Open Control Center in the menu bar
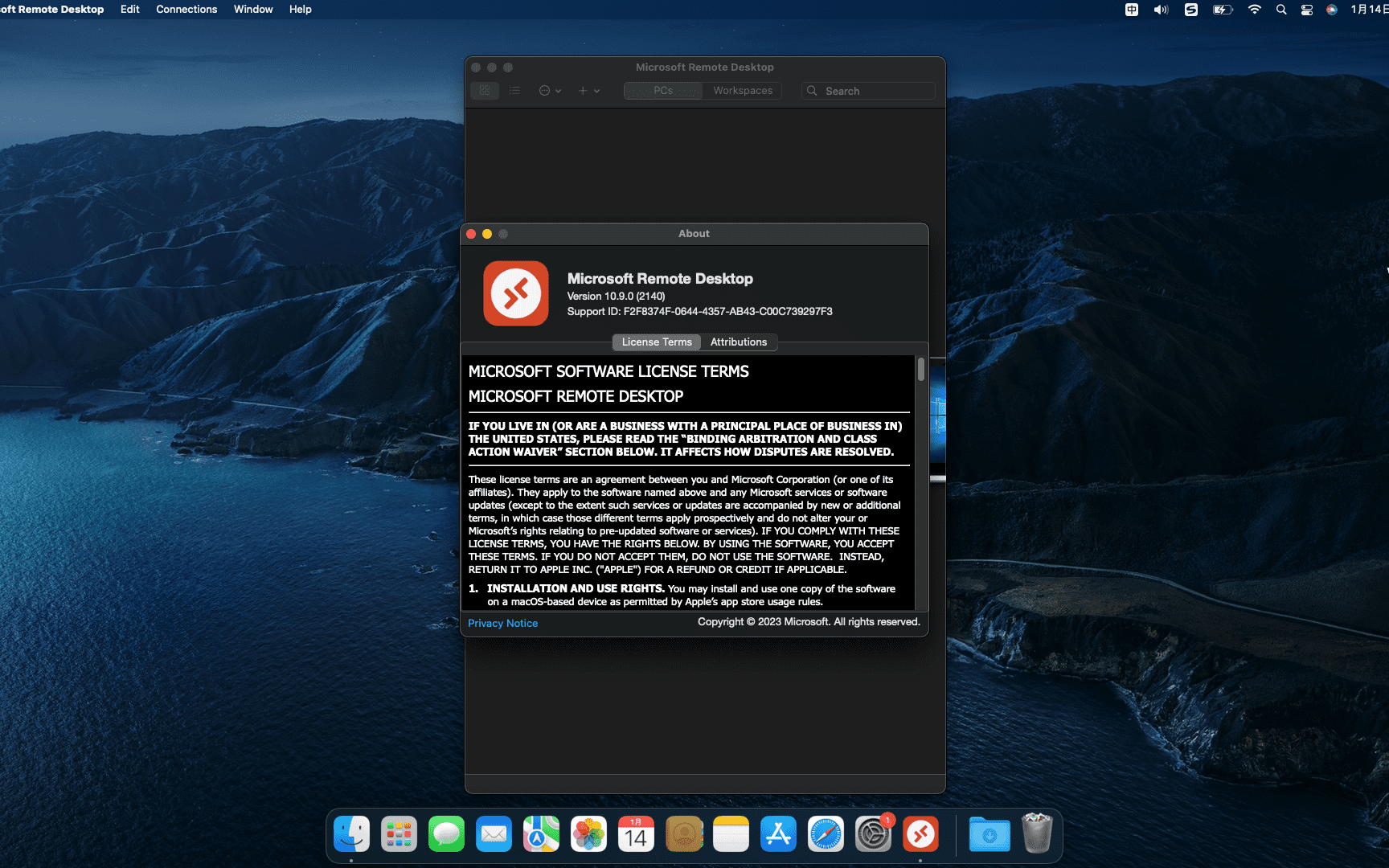Viewport: 1389px width, 868px height. [1307, 10]
